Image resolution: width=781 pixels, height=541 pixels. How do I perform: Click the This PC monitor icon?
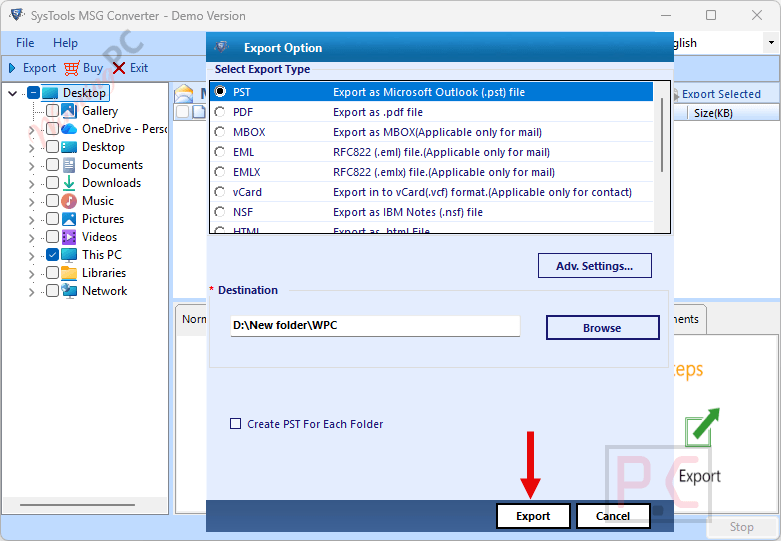(69, 255)
